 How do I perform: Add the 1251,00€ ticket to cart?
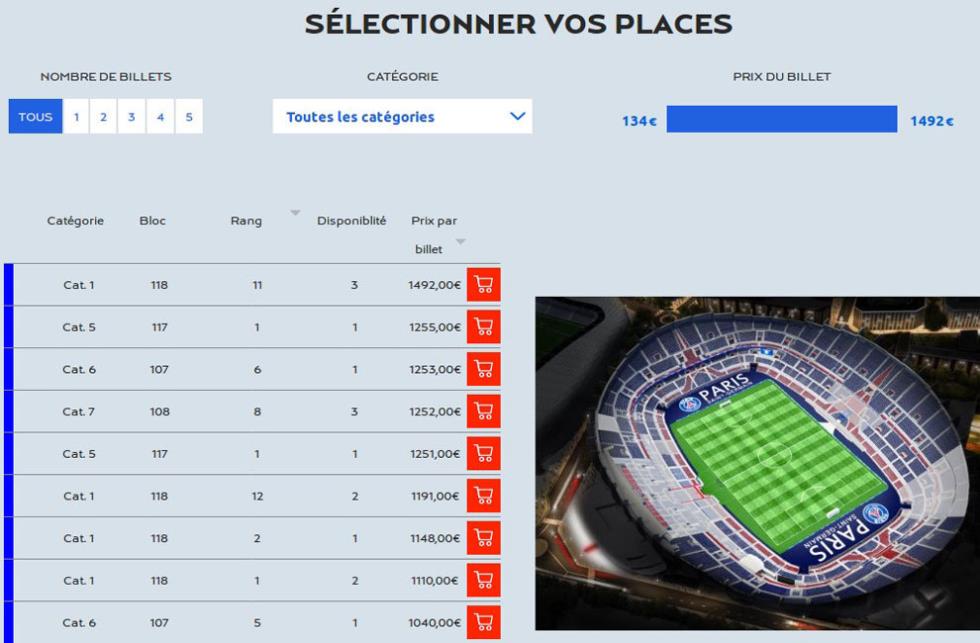484,454
